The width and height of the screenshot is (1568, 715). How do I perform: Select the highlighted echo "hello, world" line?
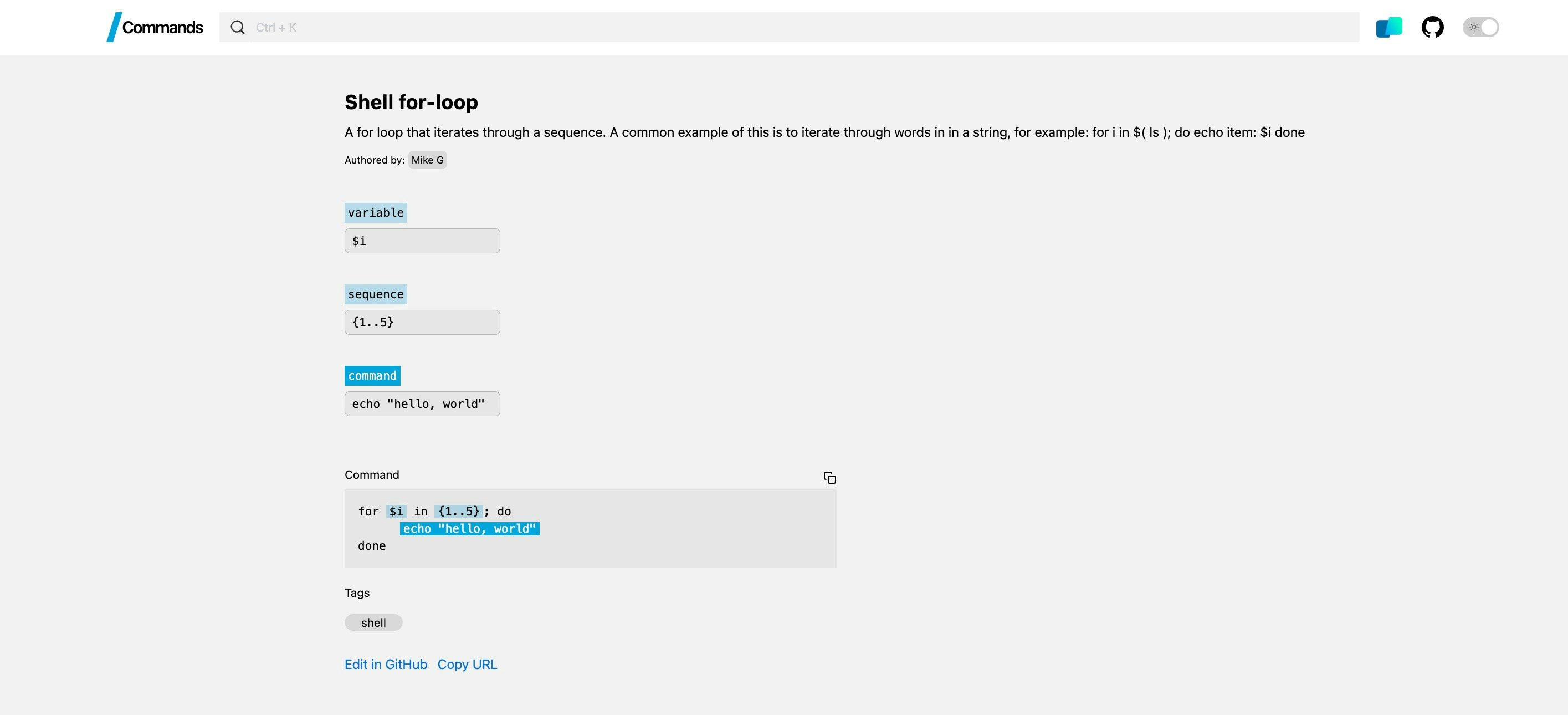tap(469, 529)
